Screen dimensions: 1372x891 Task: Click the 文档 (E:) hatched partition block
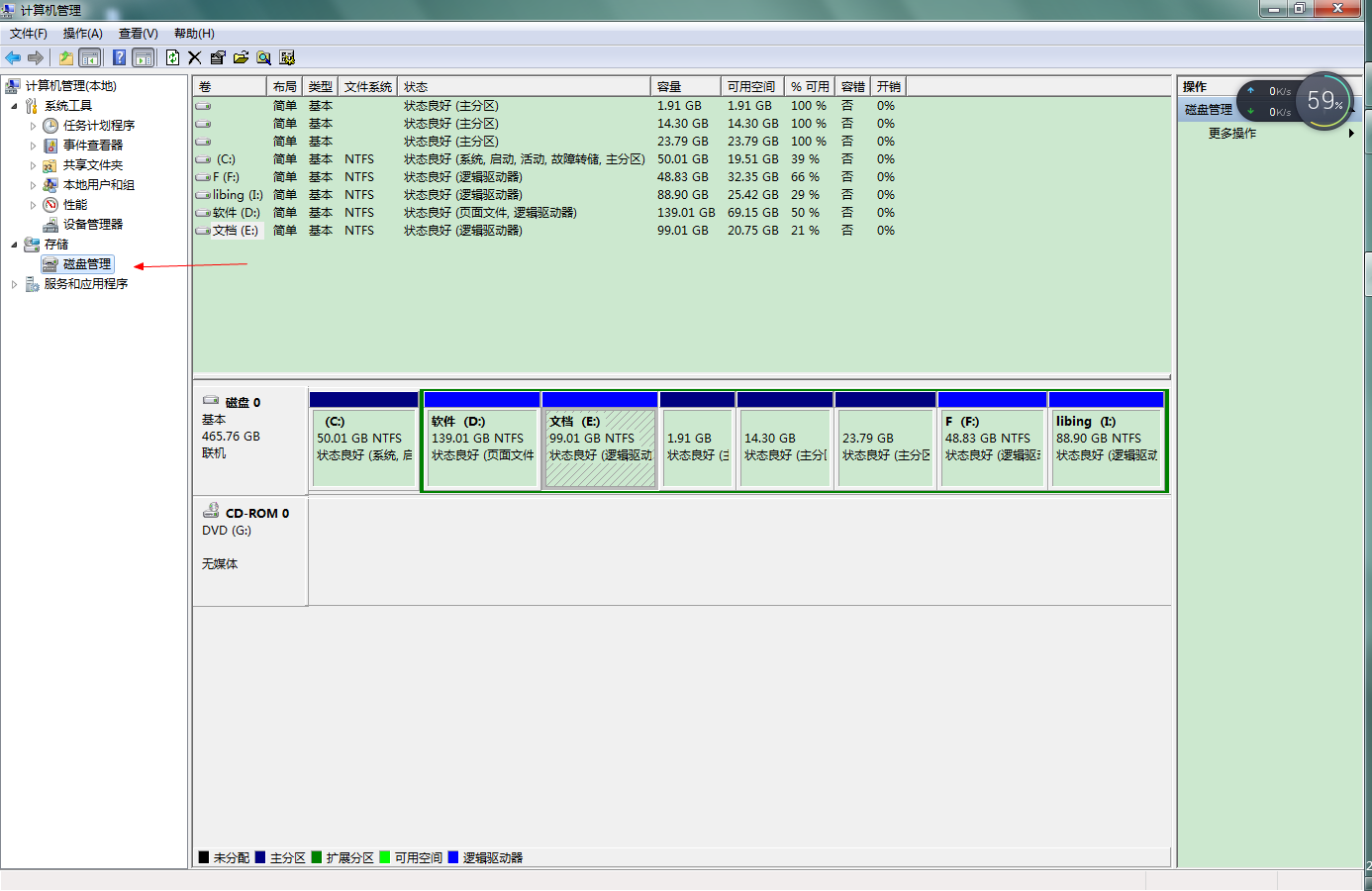point(600,441)
